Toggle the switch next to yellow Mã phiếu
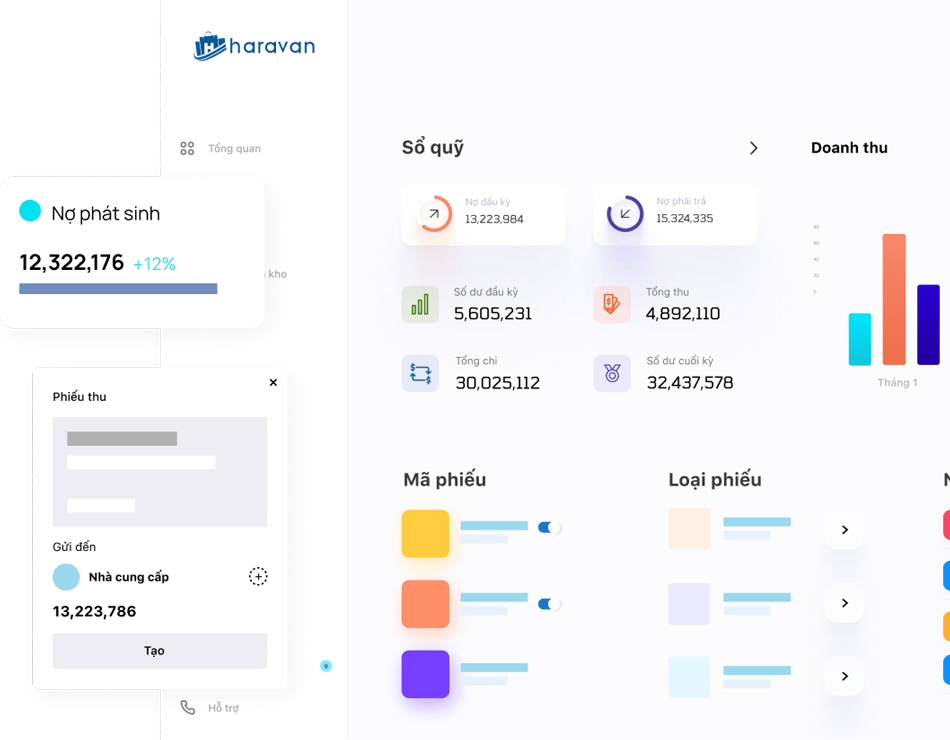The image size is (950, 740). [x=549, y=527]
